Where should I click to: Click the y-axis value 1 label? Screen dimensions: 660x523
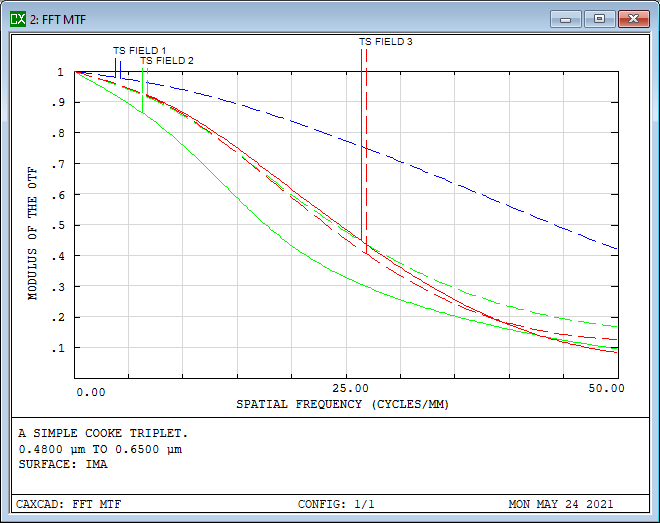[x=61, y=72]
